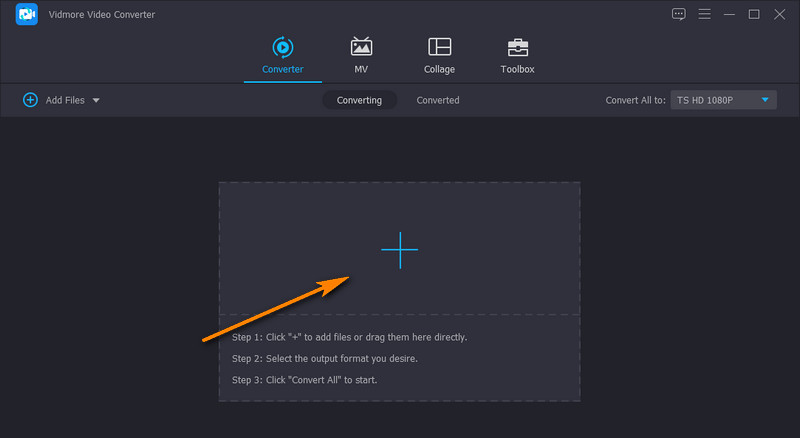
Task: Click the Step 1 instruction text
Action: (349, 337)
